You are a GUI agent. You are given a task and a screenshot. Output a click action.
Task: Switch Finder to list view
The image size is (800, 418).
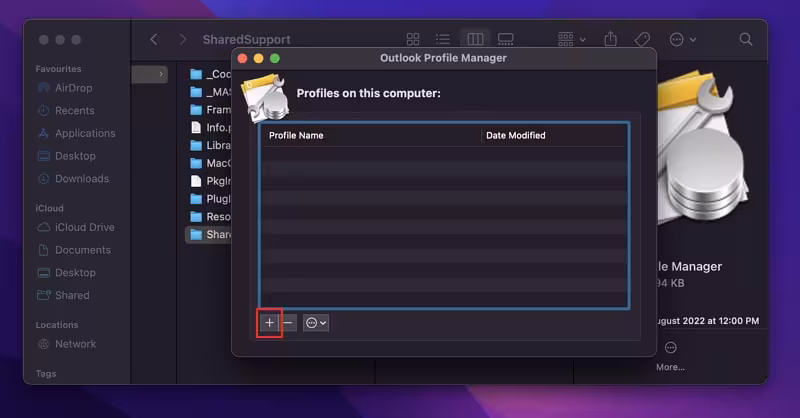click(x=443, y=39)
